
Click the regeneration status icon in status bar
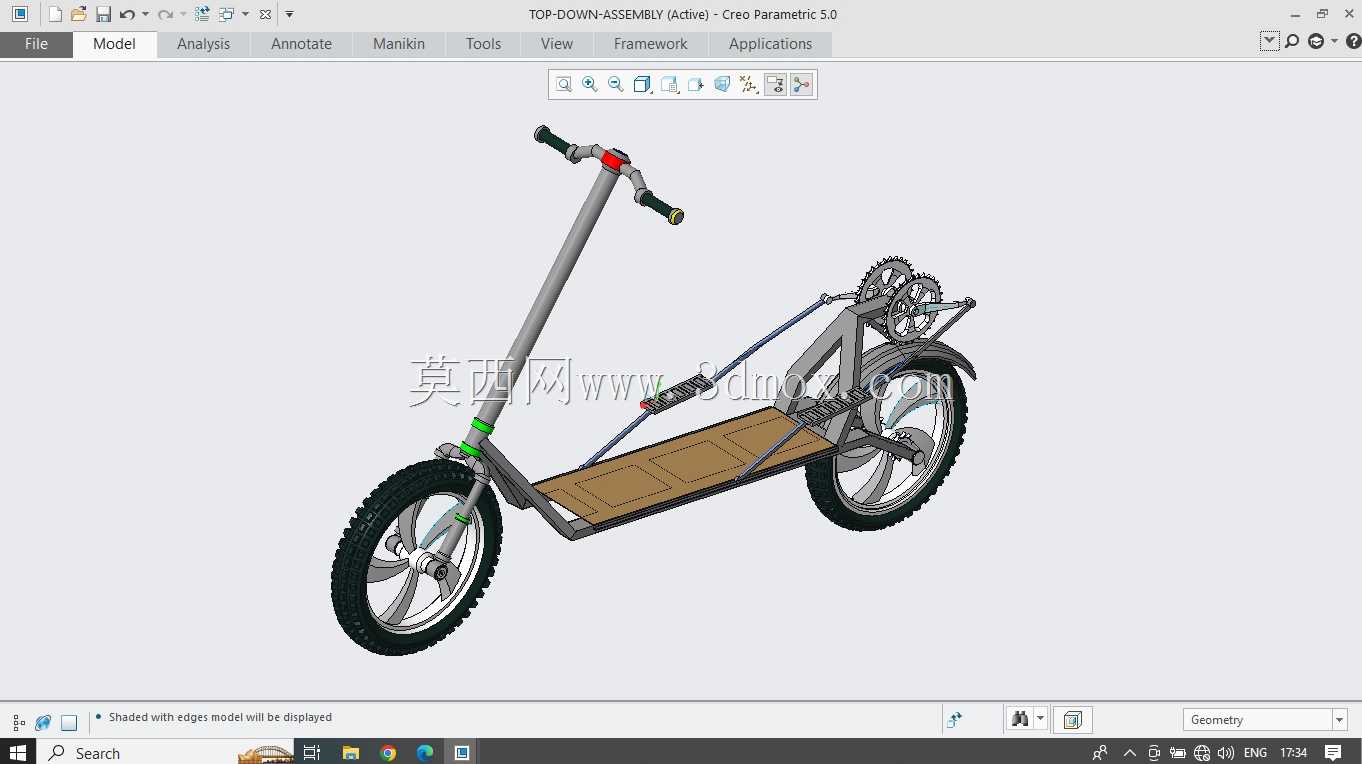tap(955, 719)
